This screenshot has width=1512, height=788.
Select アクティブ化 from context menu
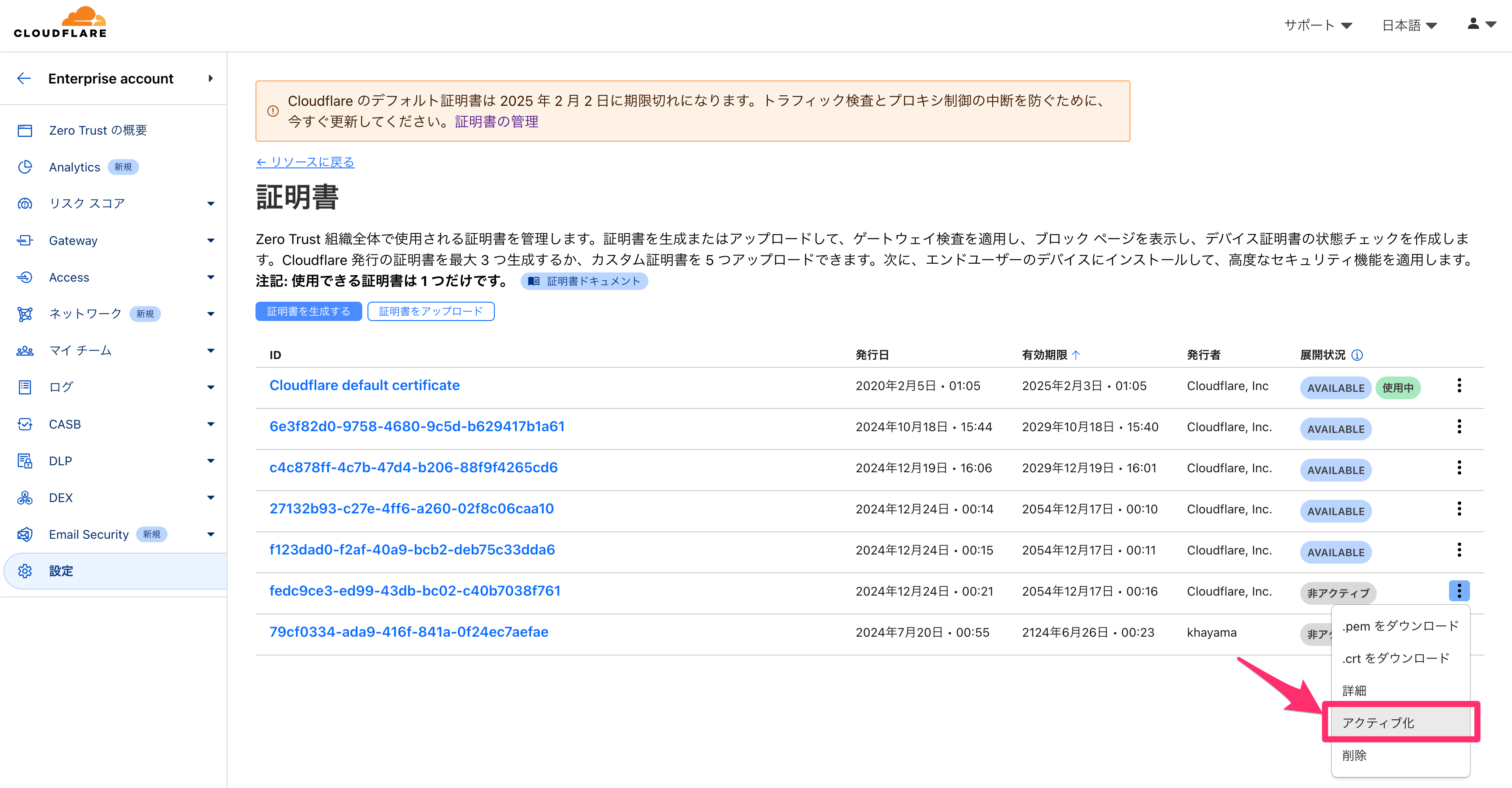[1378, 723]
